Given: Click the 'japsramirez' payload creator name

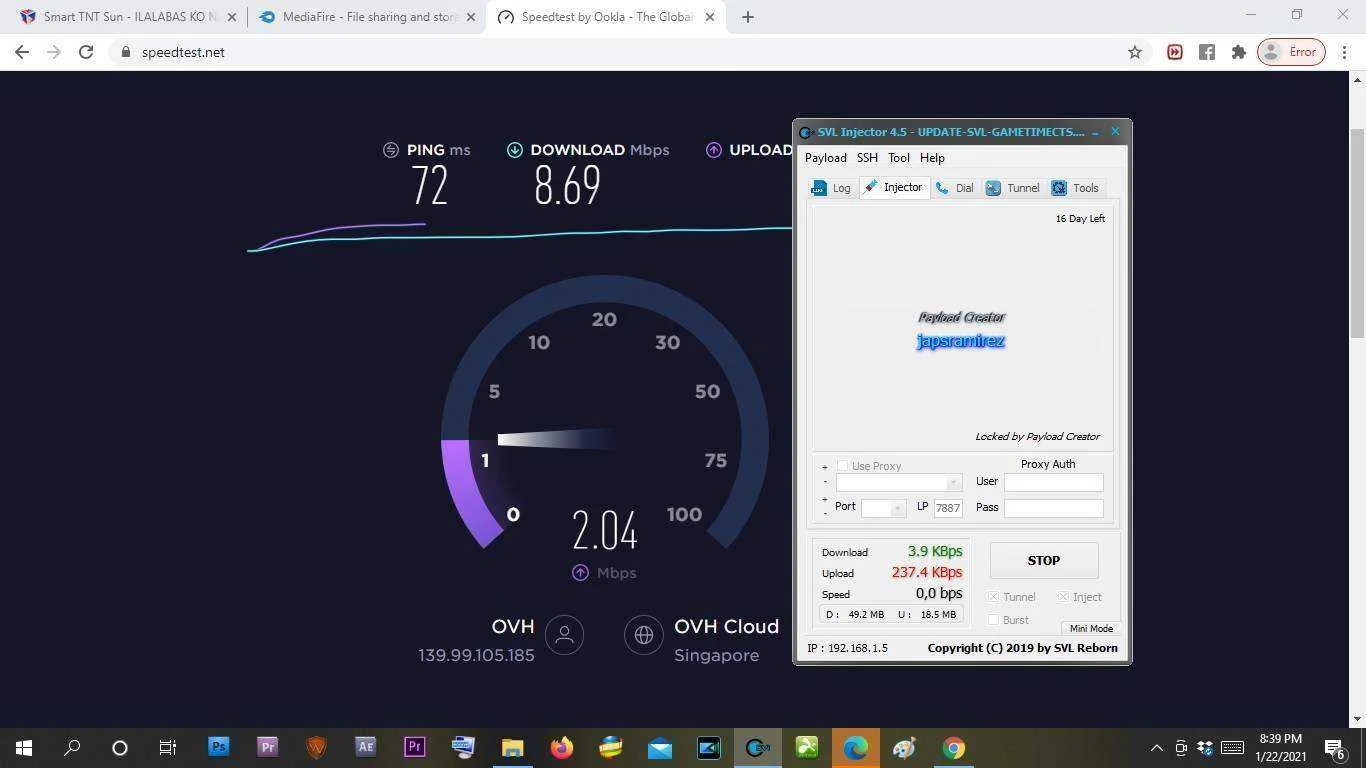Looking at the screenshot, I should tap(961, 341).
